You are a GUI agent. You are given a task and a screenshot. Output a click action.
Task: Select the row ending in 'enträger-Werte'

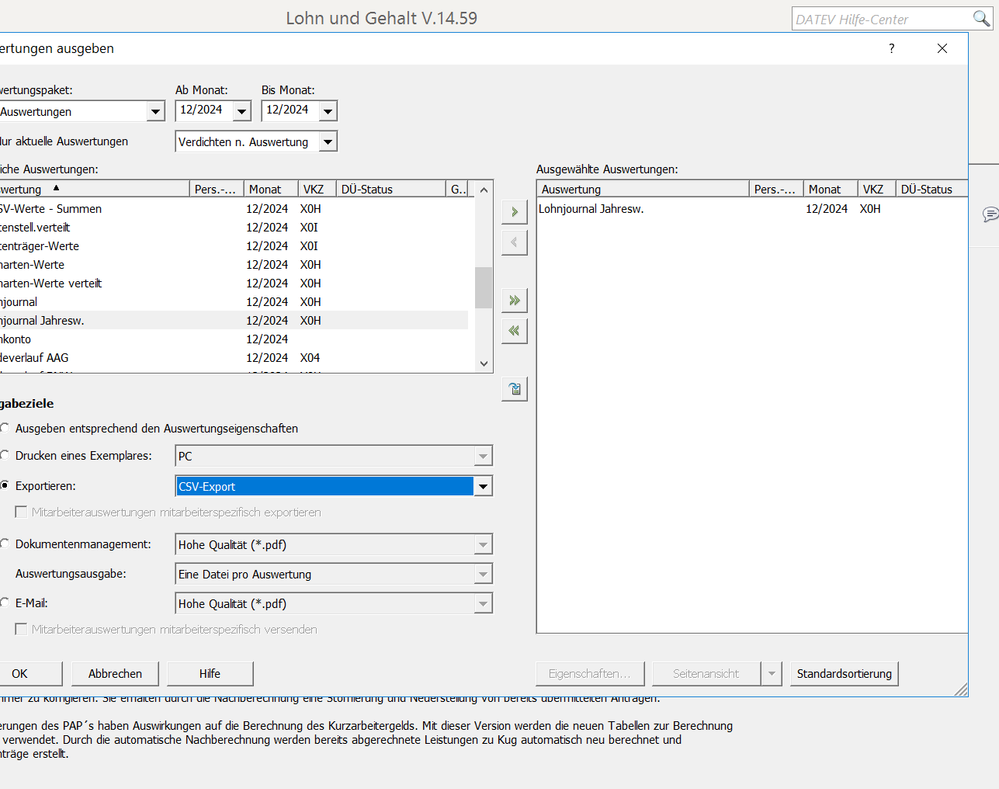pos(234,246)
